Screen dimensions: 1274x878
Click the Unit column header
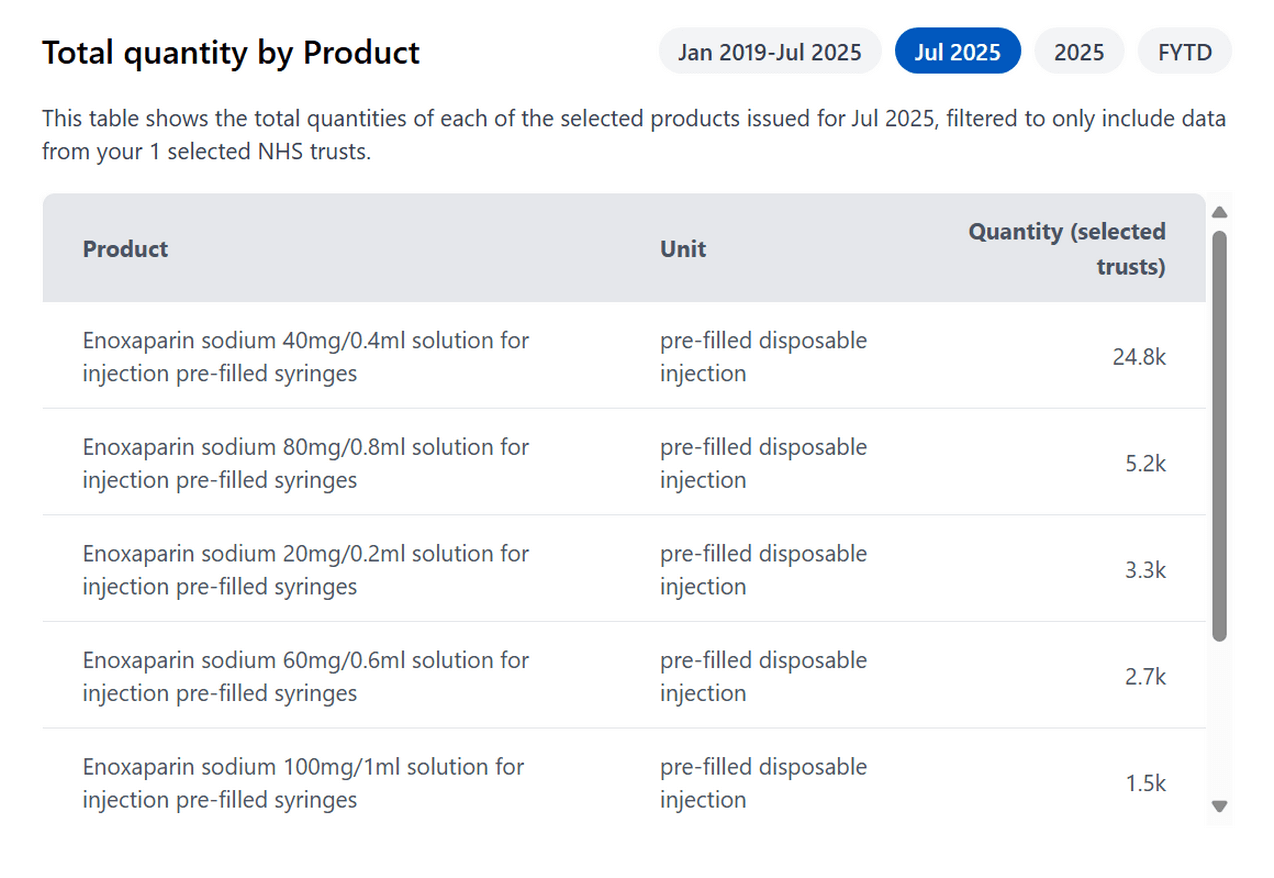[683, 249]
